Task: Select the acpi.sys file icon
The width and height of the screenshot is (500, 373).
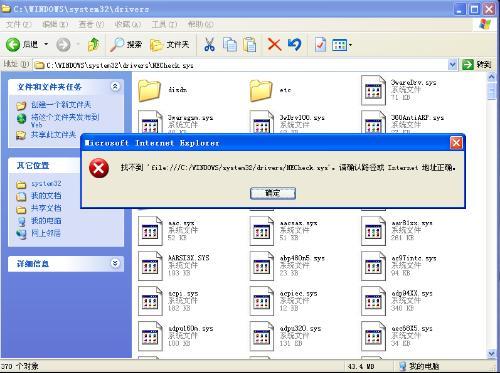Action: click(x=150, y=301)
